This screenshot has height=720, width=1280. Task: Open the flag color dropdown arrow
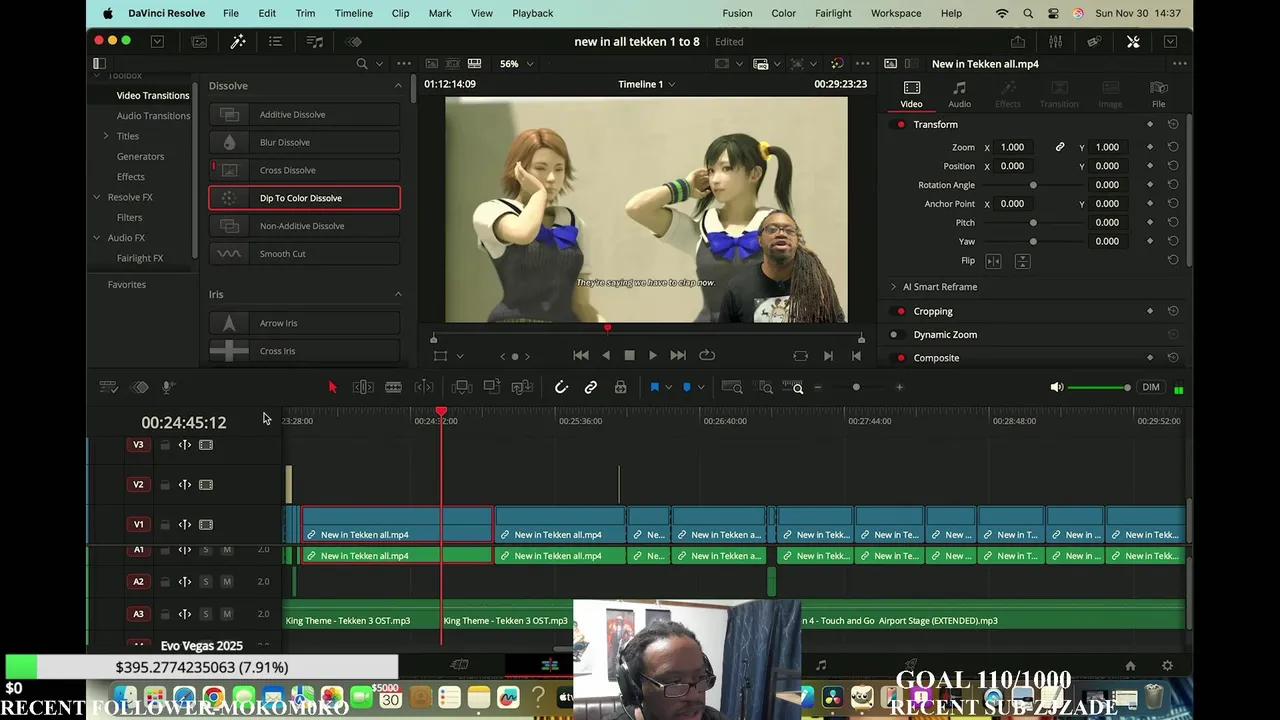[669, 387]
